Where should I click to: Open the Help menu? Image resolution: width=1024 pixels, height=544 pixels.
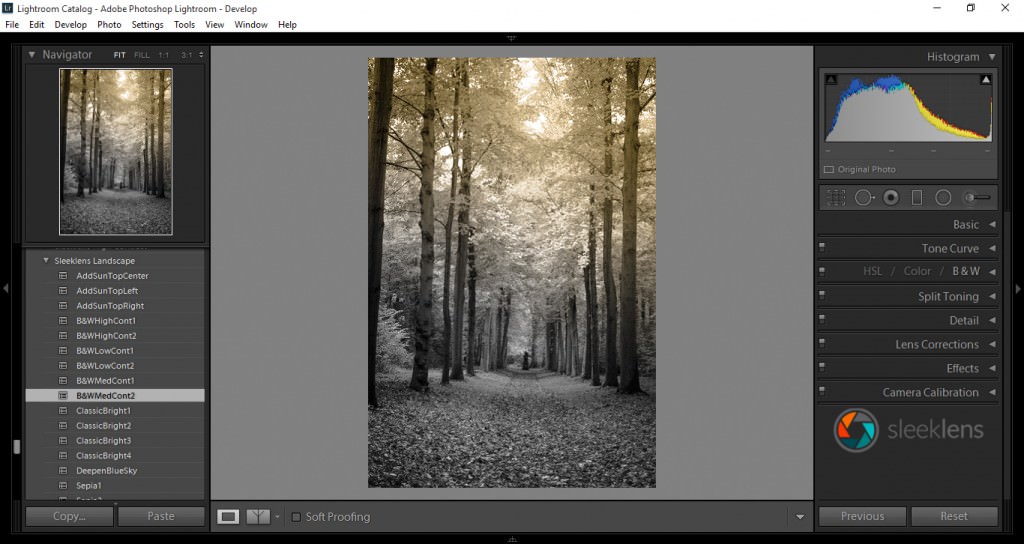pyautogui.click(x=287, y=24)
